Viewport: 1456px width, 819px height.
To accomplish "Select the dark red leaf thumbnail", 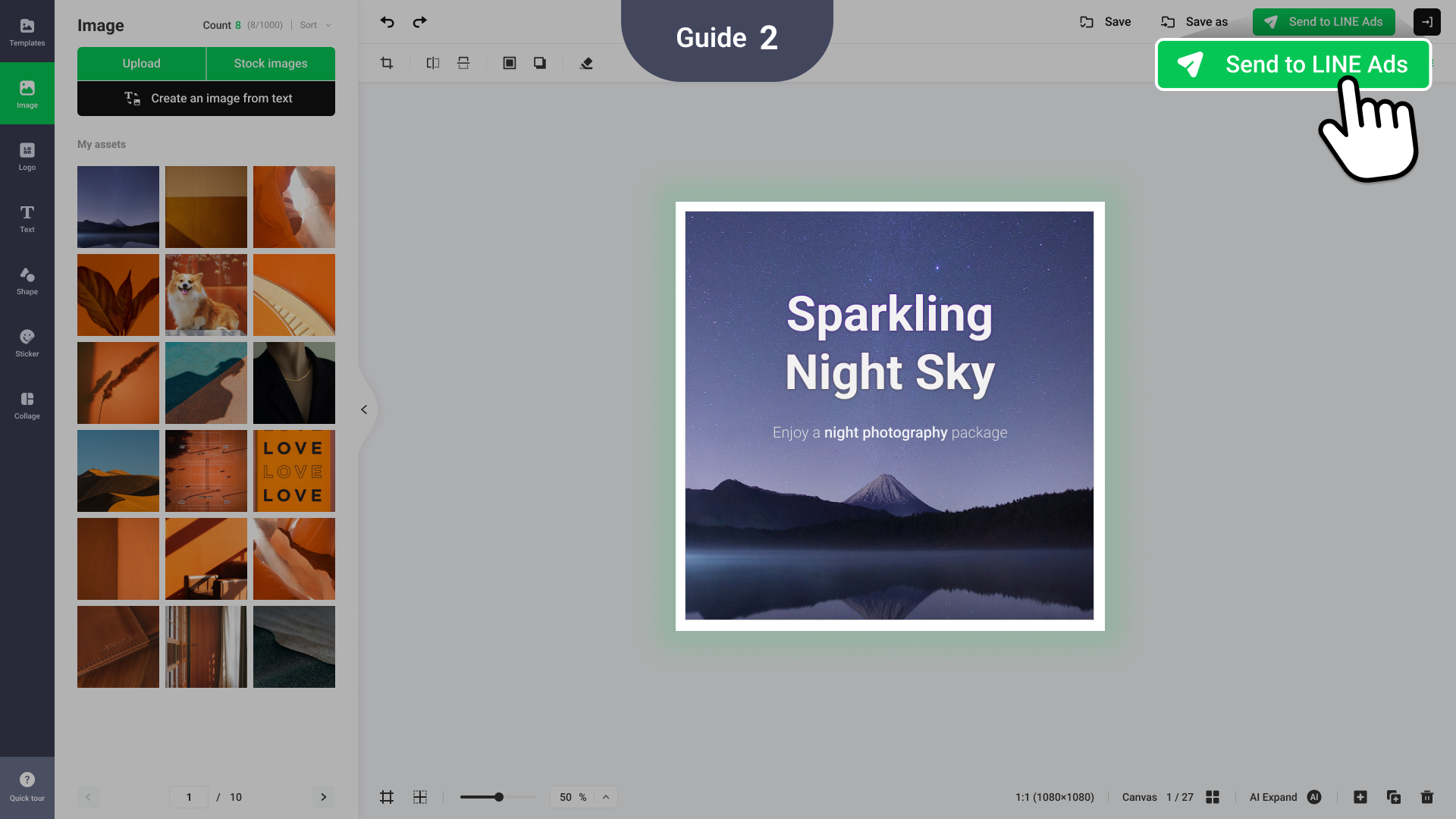I will pyautogui.click(x=118, y=295).
